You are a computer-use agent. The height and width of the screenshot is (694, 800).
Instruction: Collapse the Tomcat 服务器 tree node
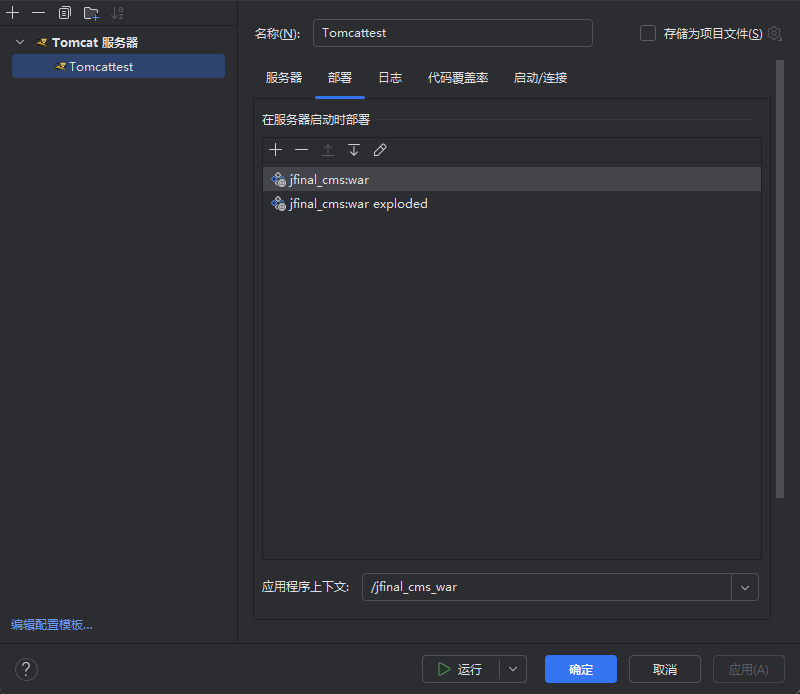[20, 43]
